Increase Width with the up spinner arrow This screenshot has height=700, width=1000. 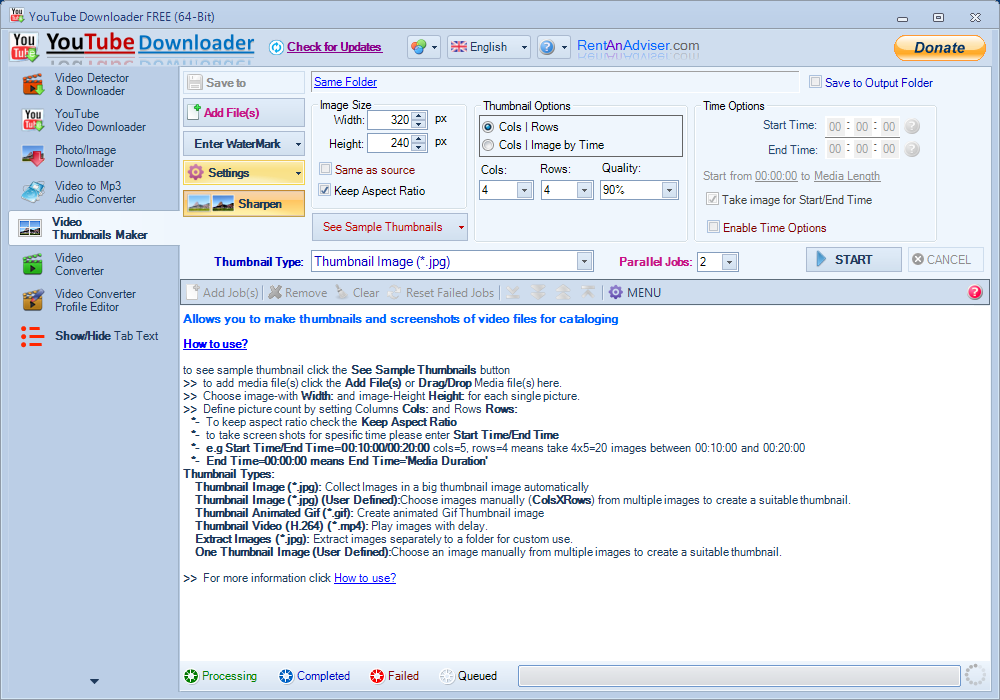[419, 115]
